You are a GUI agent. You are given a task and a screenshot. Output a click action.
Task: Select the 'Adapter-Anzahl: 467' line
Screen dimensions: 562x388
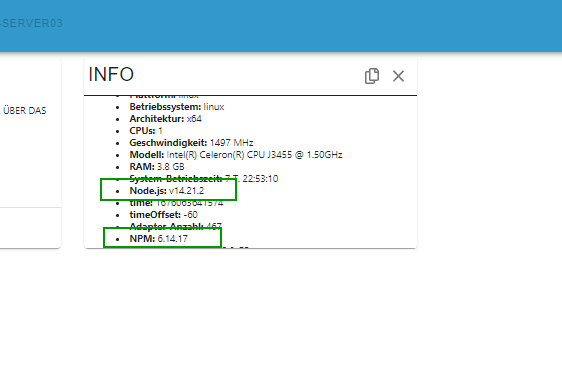point(175,226)
